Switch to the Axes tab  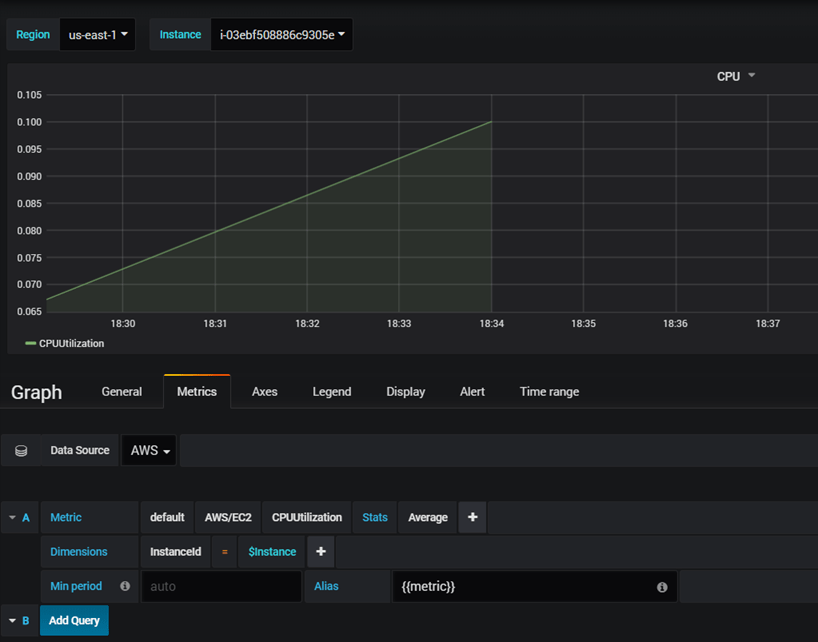coord(265,392)
